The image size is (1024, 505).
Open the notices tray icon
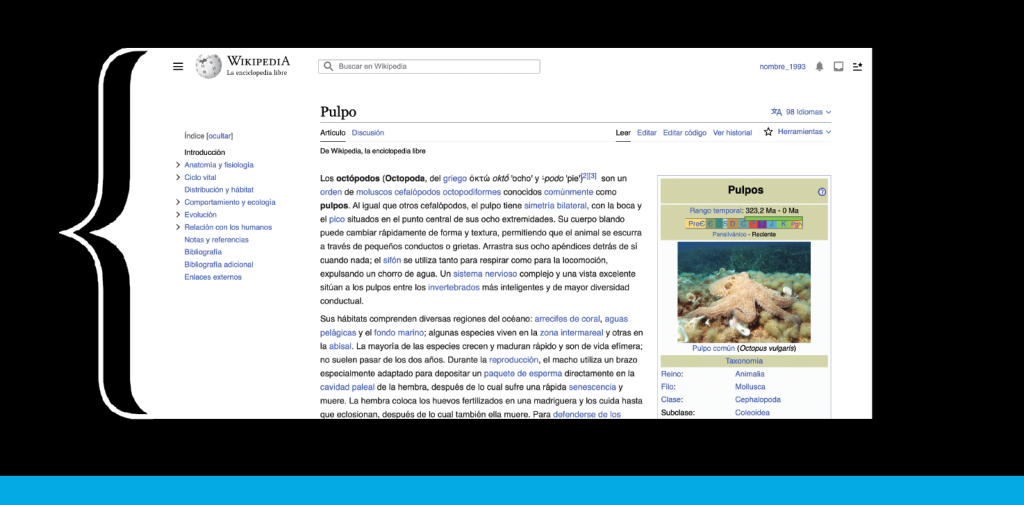pos(839,67)
